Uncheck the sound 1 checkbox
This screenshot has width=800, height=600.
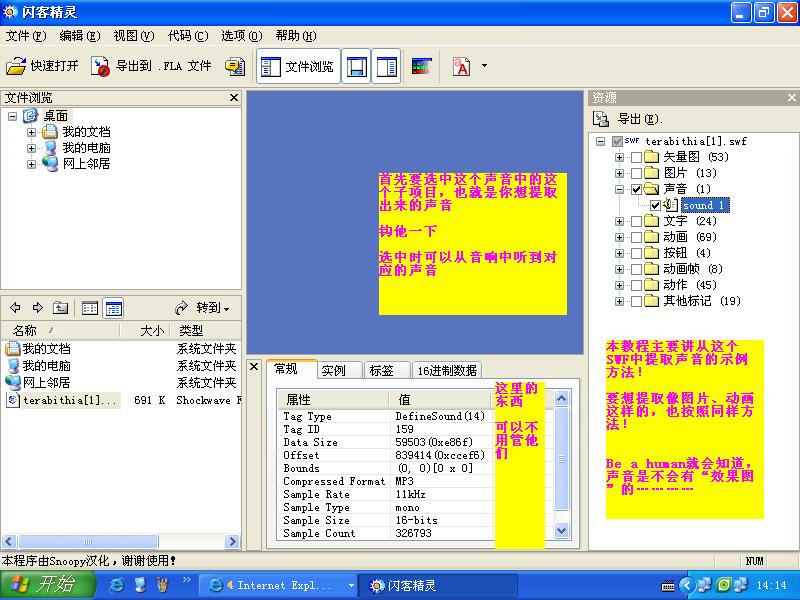coord(655,205)
